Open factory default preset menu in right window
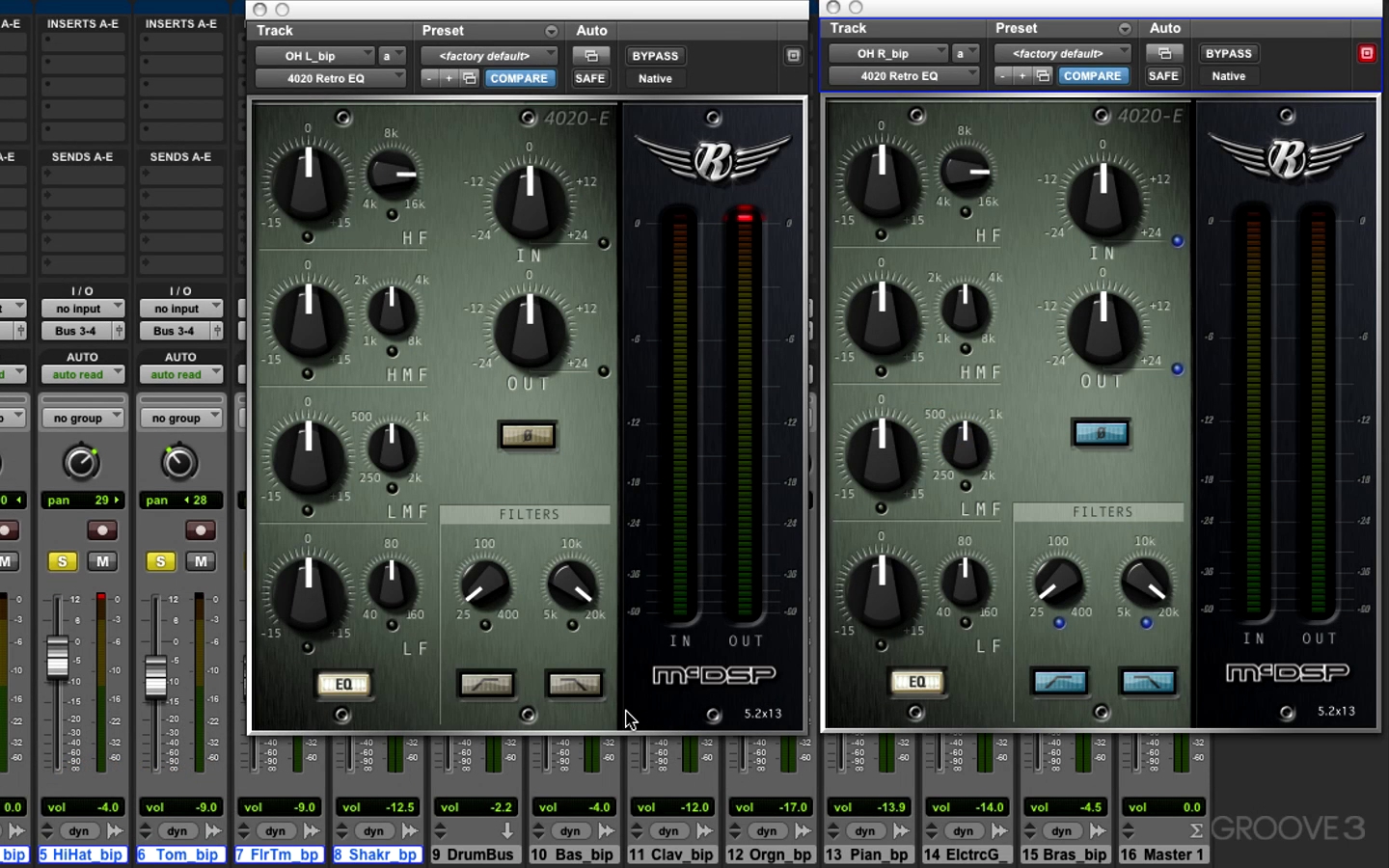This screenshot has width=1389, height=868. [1063, 54]
